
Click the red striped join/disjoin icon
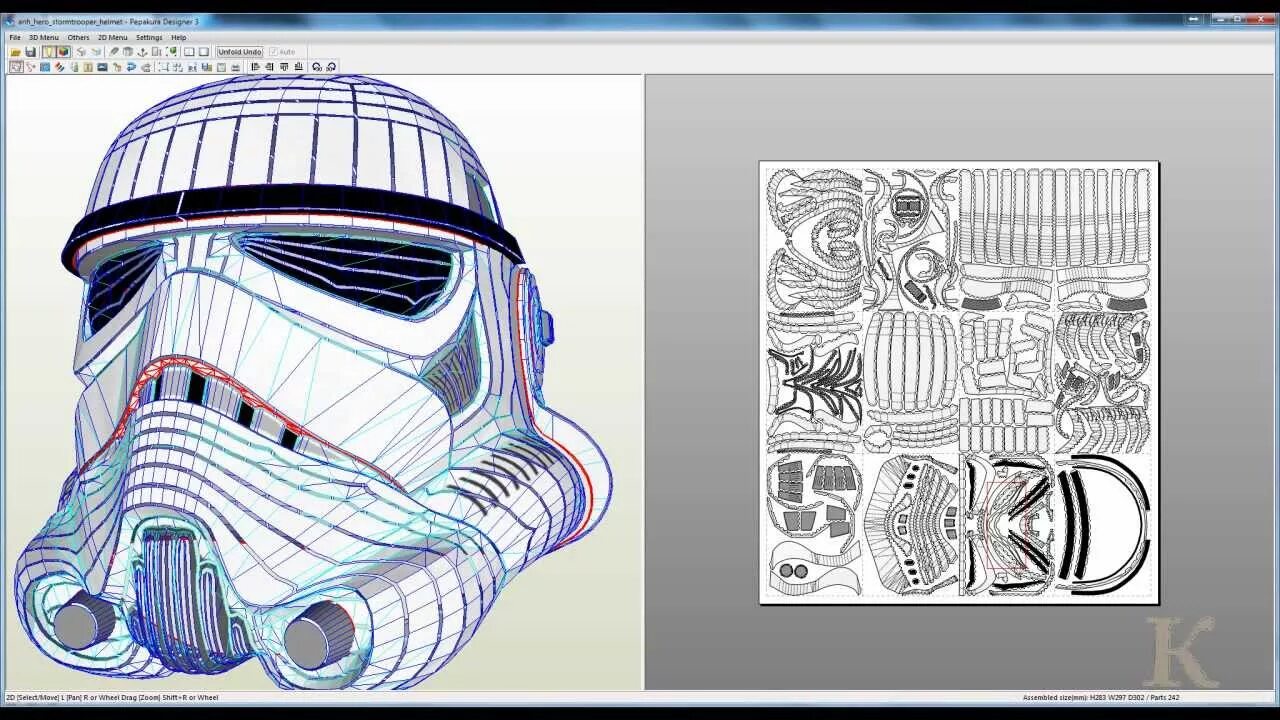[x=60, y=67]
